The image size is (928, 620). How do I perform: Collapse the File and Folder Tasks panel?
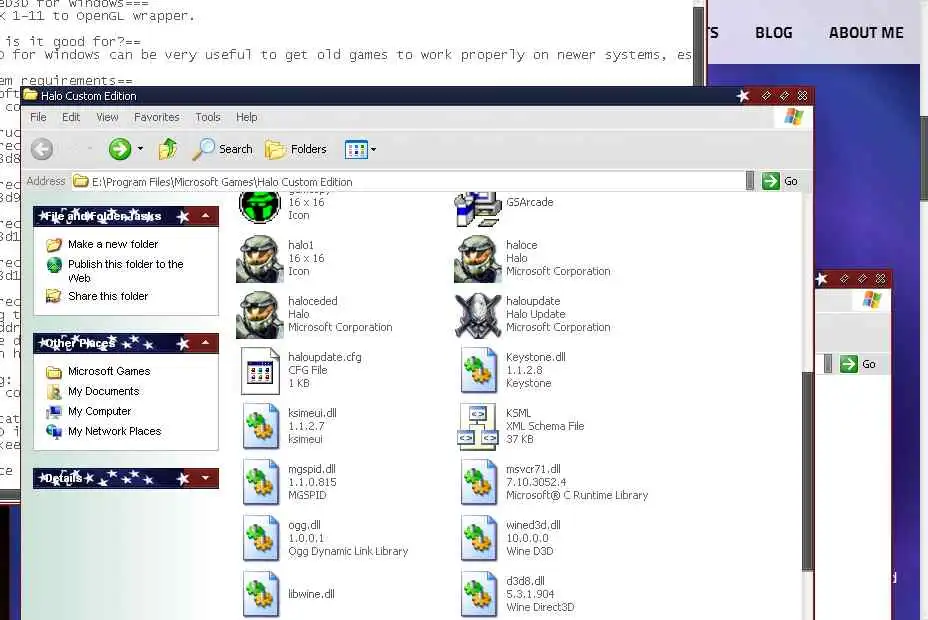point(205,216)
